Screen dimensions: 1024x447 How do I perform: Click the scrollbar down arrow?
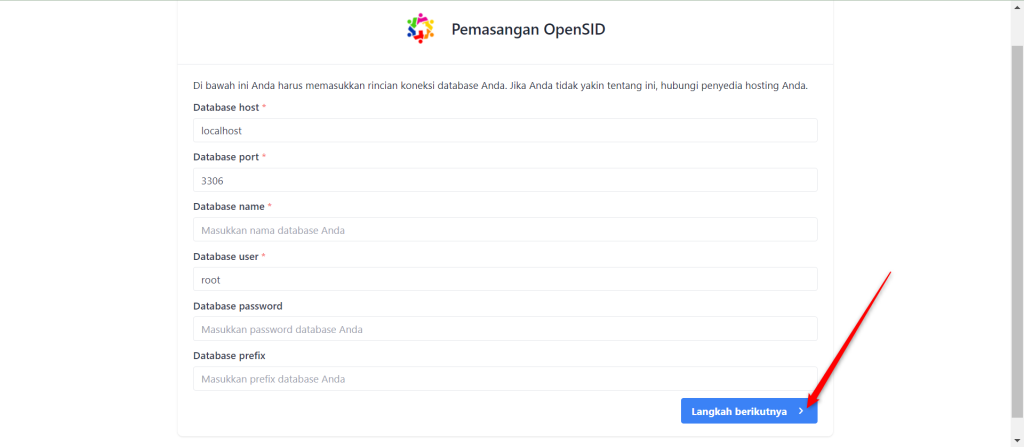click(x=1017, y=441)
